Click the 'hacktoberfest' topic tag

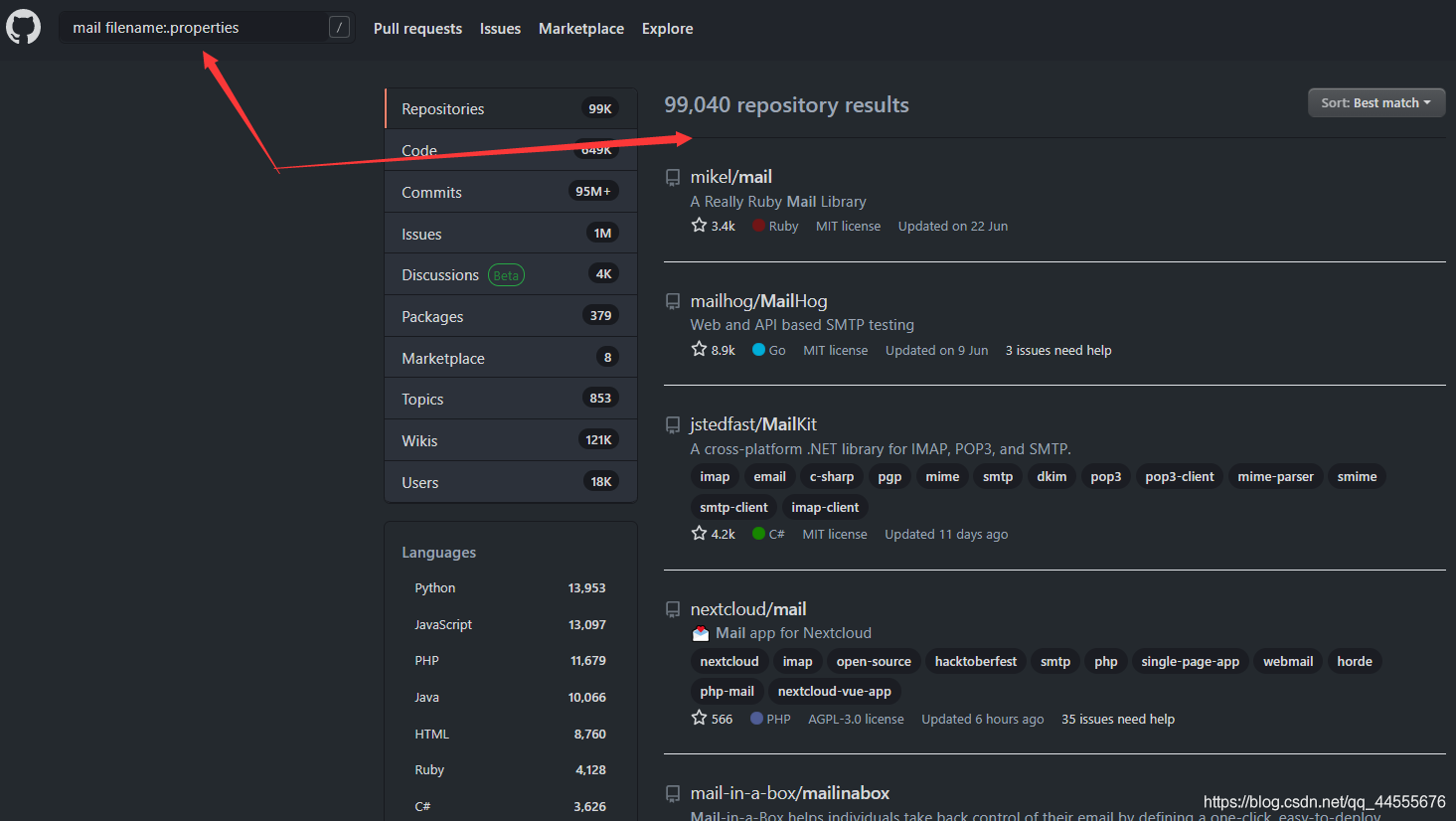(x=976, y=662)
